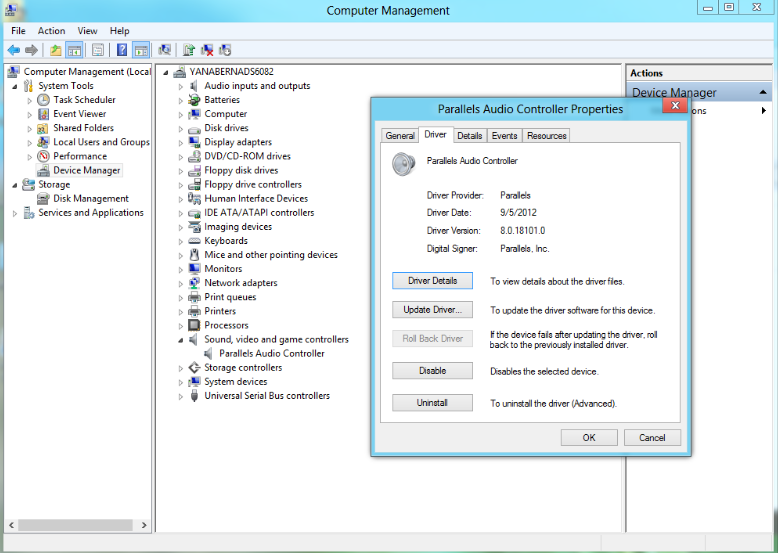The image size is (778, 553).
Task: Select the Floppy drive controllers row
Action: 253,184
